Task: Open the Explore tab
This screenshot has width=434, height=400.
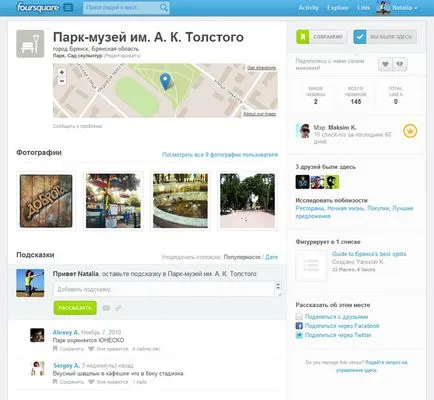Action: click(338, 8)
